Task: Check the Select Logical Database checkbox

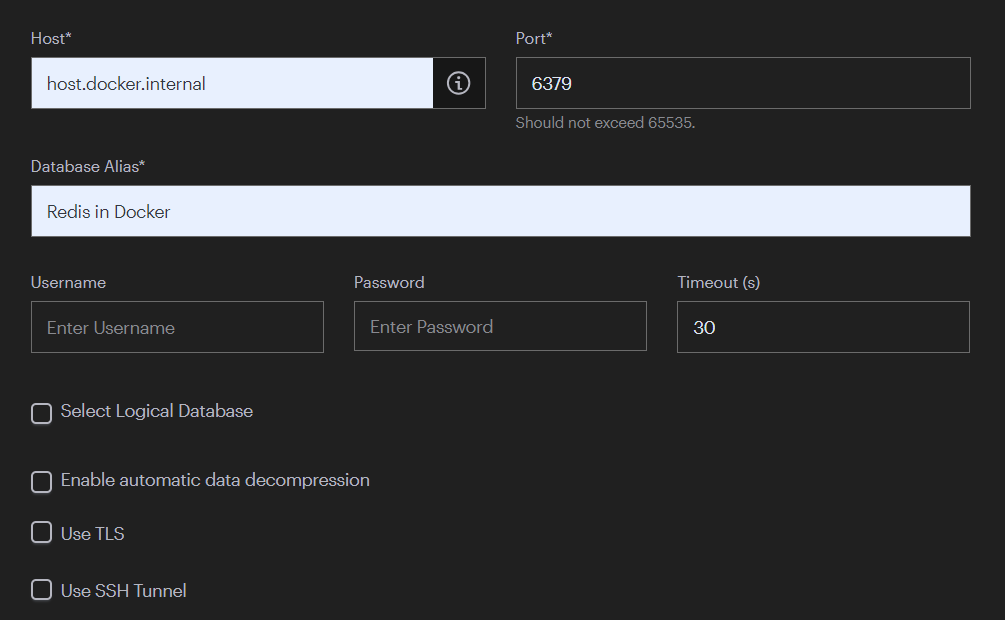Action: (x=41, y=413)
